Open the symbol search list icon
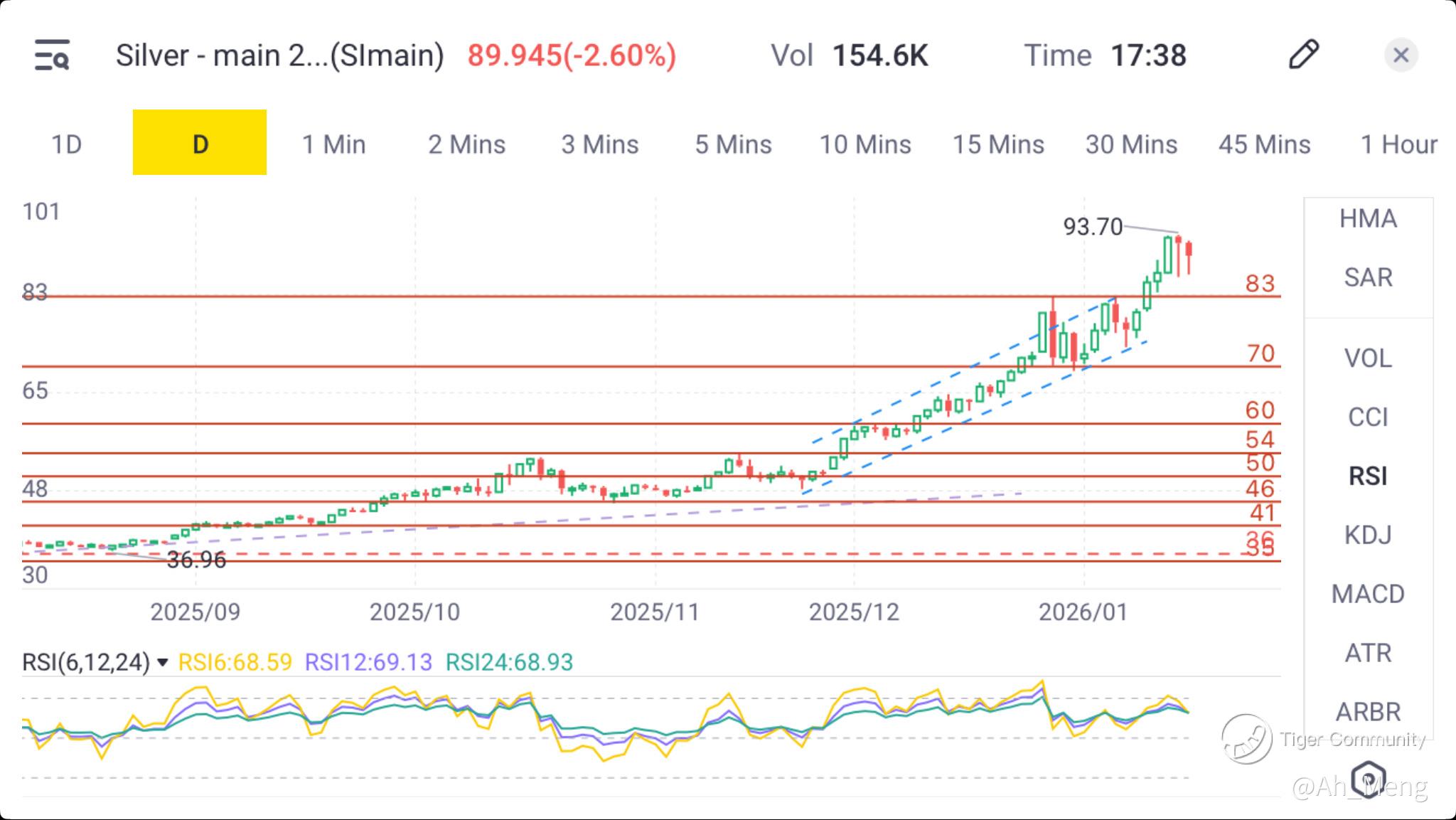This screenshot has width=1456, height=820. point(52,55)
